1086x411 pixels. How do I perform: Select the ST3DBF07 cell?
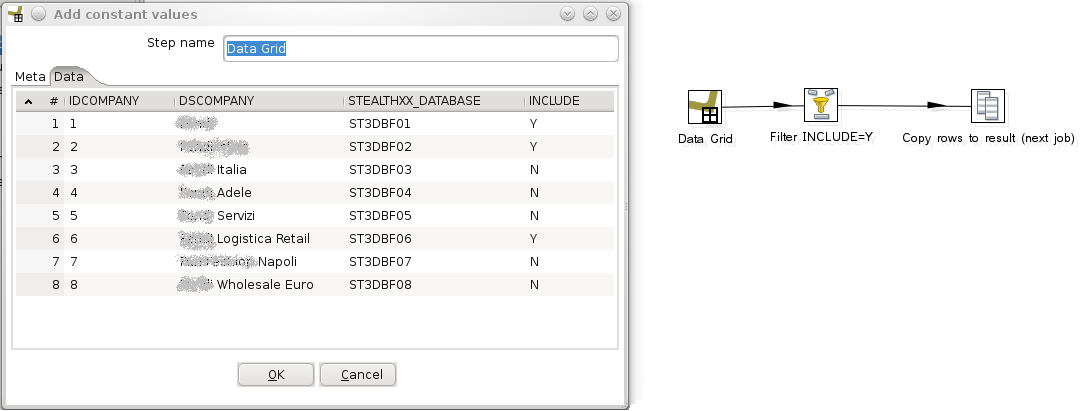coord(380,262)
